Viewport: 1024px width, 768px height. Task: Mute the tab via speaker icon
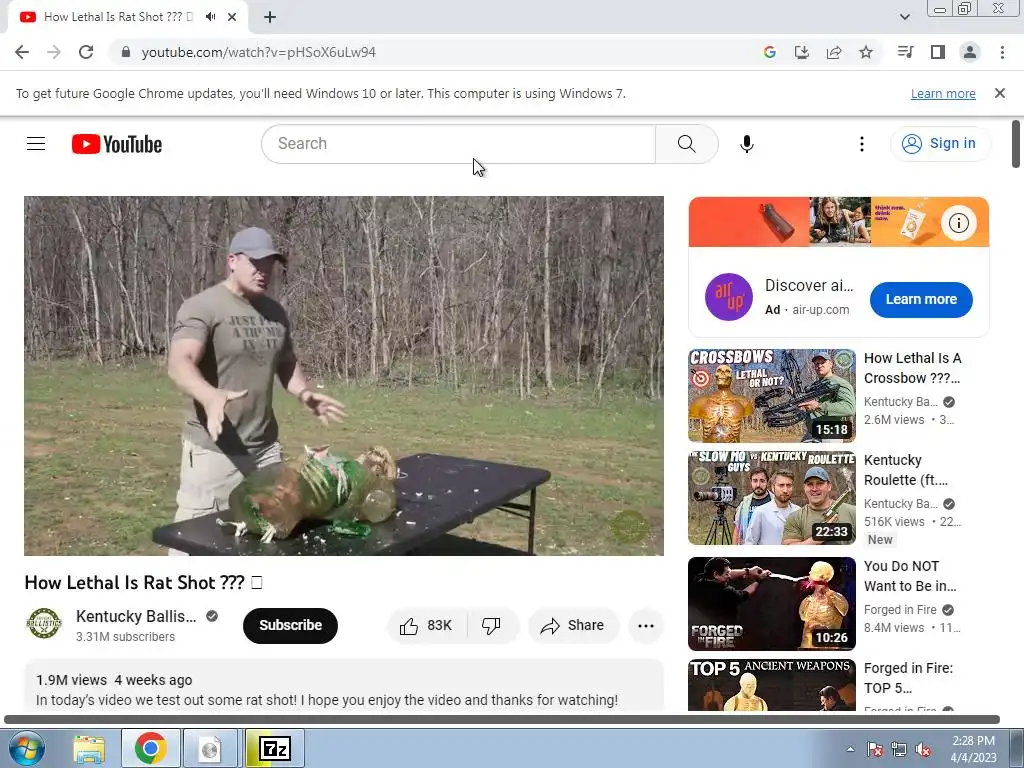point(210,17)
